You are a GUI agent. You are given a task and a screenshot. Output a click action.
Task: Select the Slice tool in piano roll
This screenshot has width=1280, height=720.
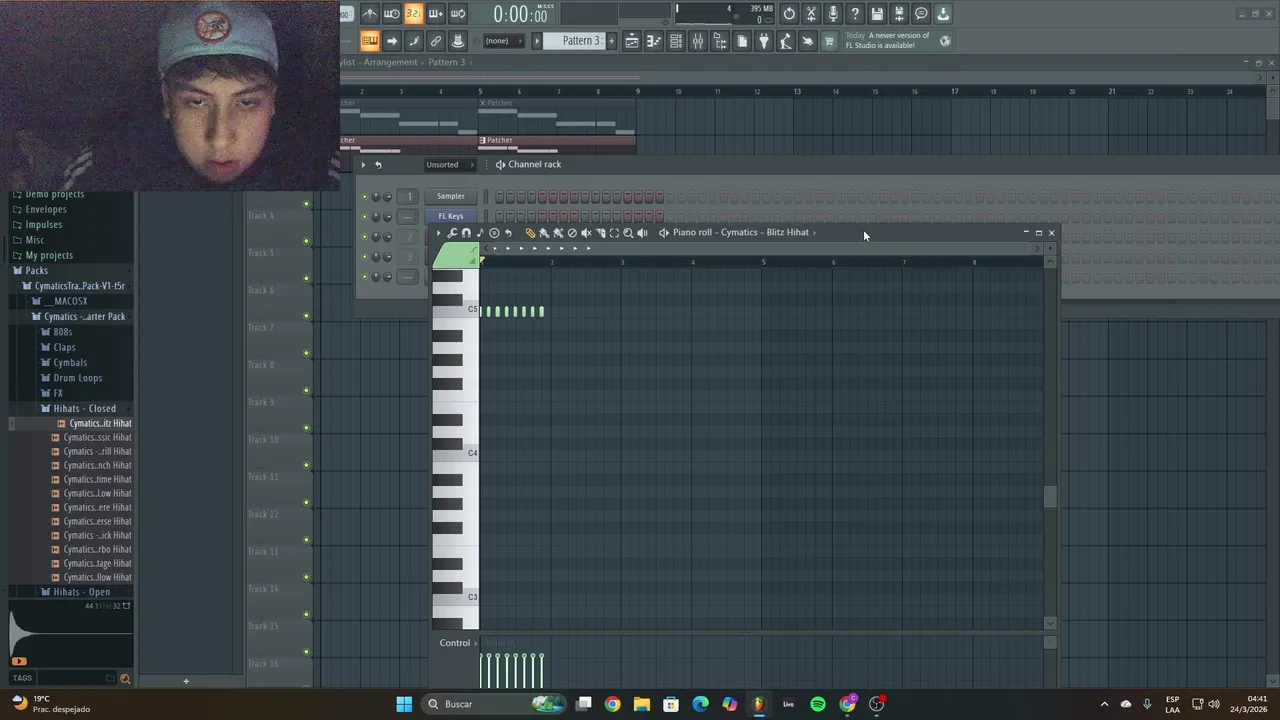coord(600,233)
